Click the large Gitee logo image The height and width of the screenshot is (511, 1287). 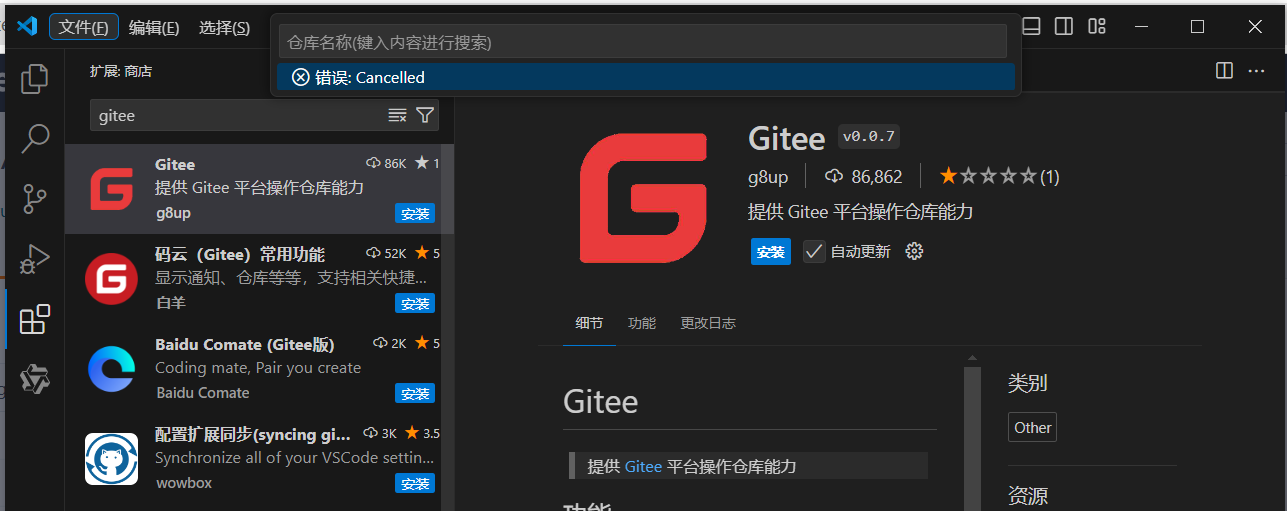click(644, 197)
